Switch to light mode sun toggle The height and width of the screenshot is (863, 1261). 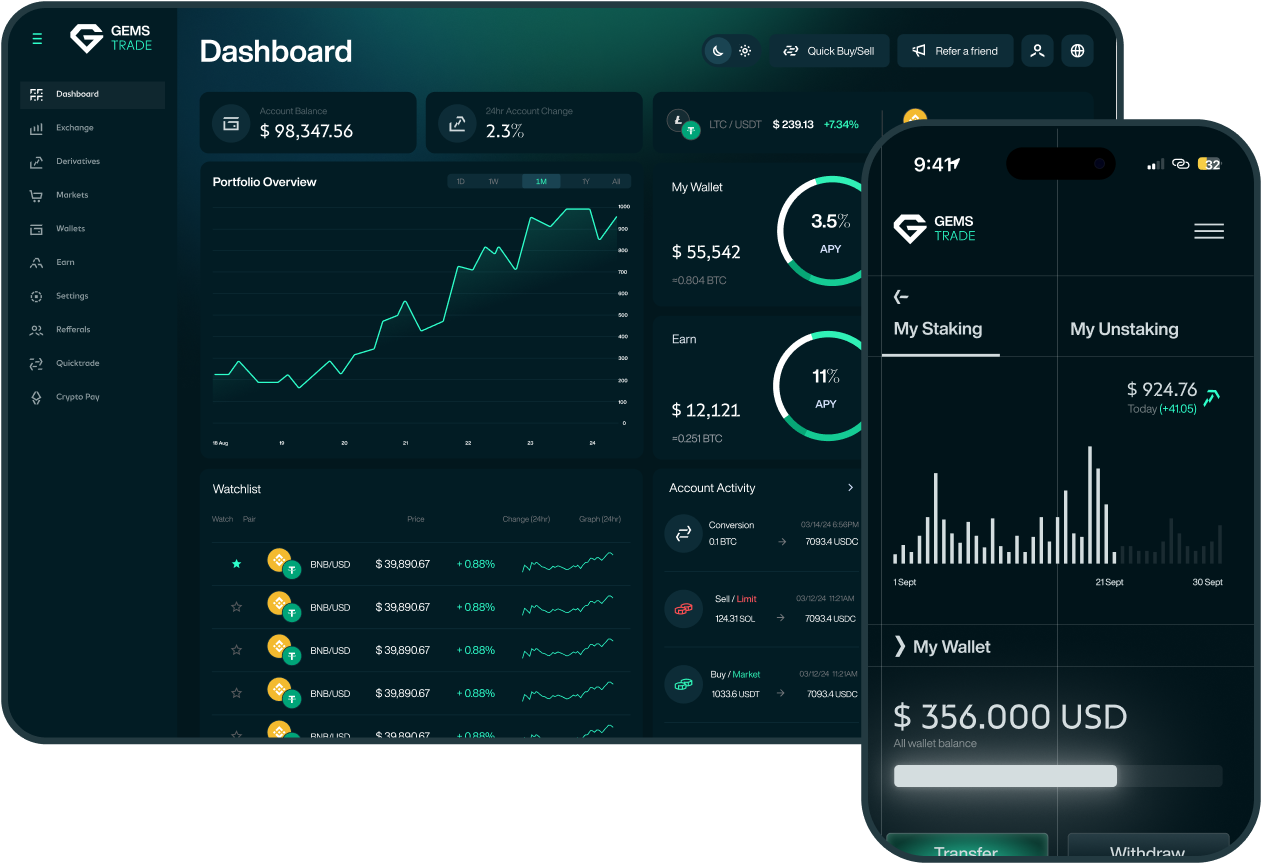[x=745, y=51]
